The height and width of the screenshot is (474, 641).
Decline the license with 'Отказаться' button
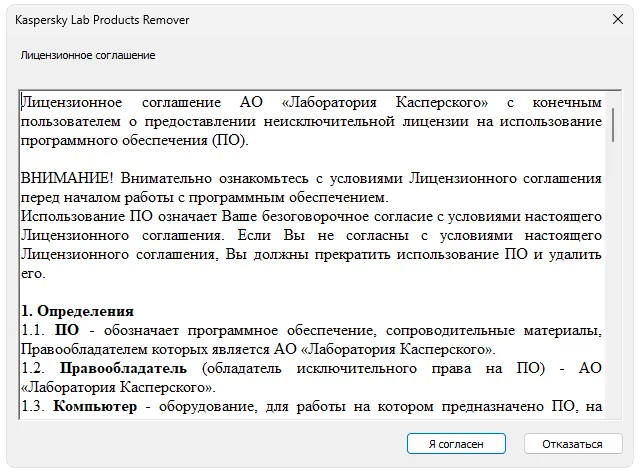573,444
